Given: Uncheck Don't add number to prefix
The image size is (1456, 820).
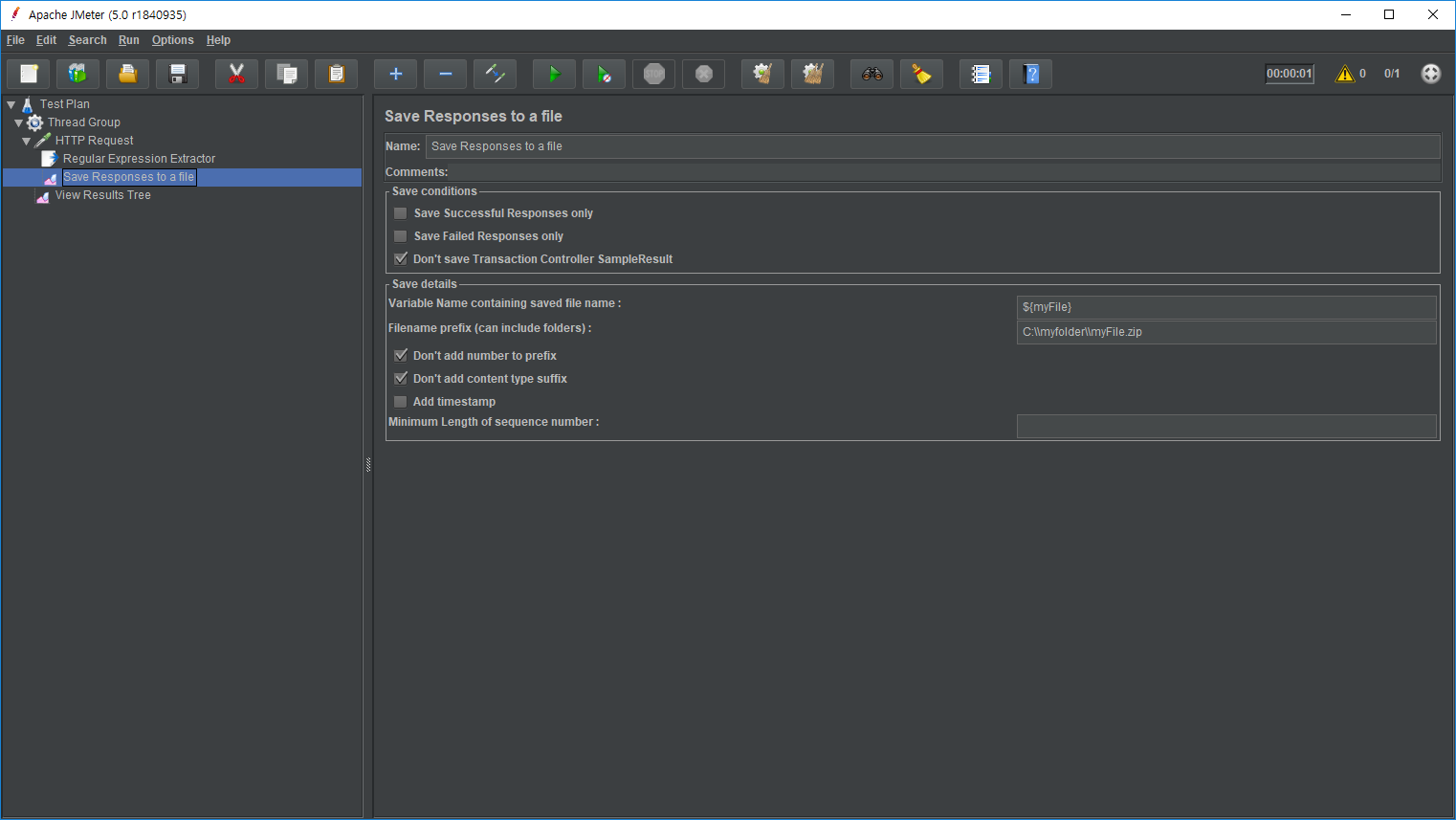Looking at the screenshot, I should pyautogui.click(x=401, y=356).
